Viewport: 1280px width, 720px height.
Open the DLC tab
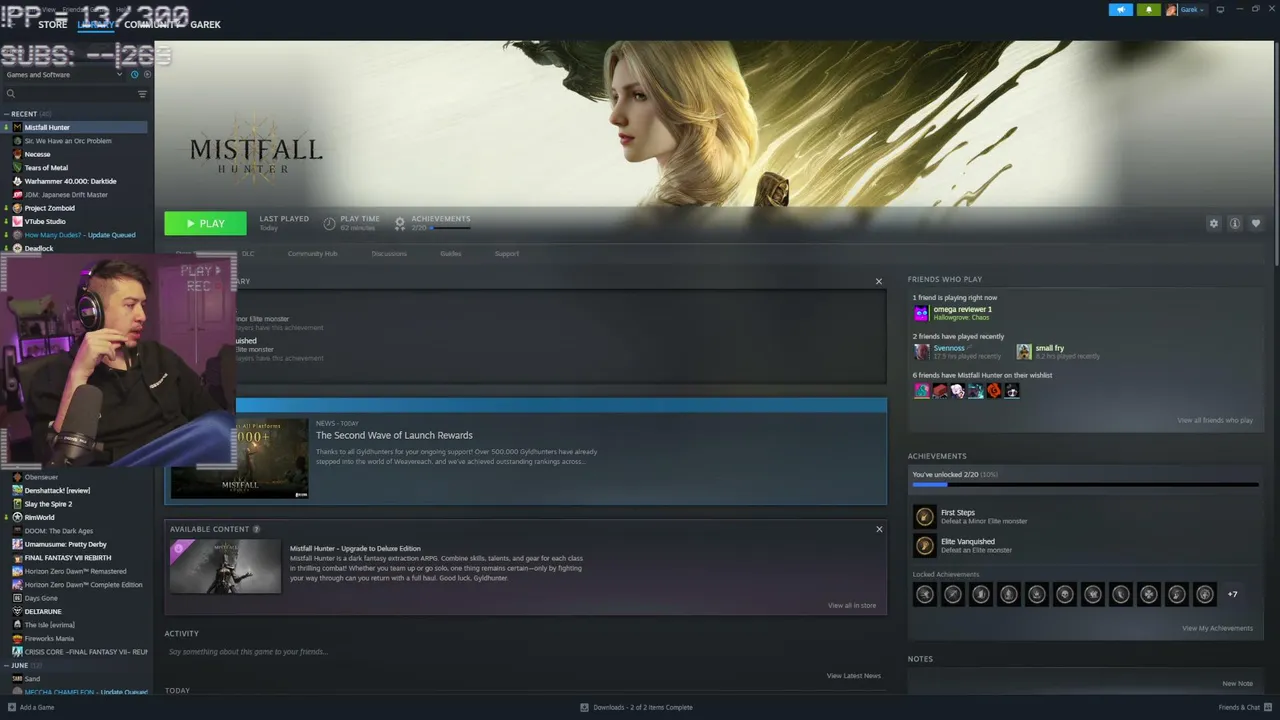[x=248, y=254]
